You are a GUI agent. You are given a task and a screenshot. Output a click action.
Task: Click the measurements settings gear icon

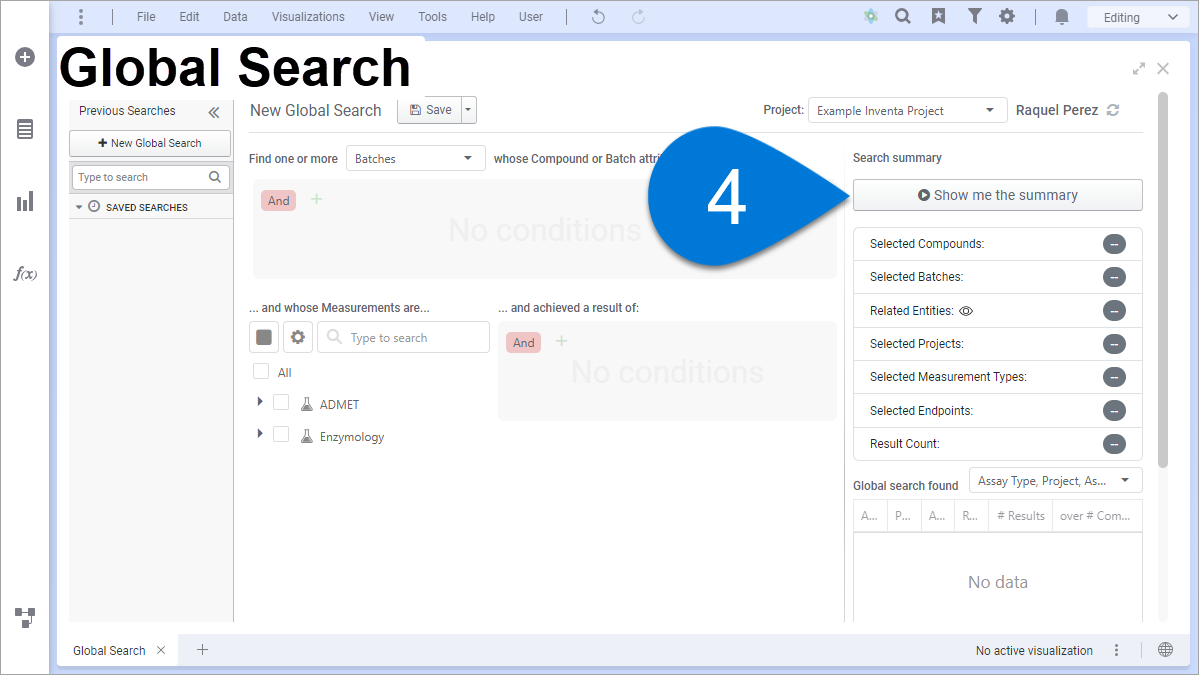(297, 337)
